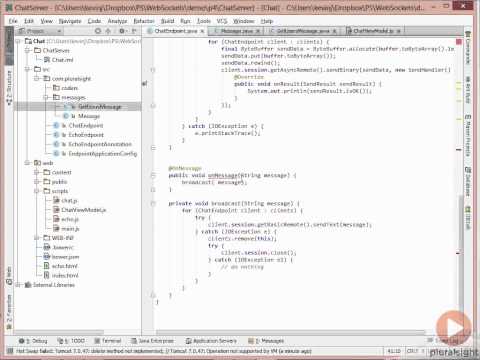
Task: Click the tool windows quick-access icon in status bar
Action: [10, 351]
